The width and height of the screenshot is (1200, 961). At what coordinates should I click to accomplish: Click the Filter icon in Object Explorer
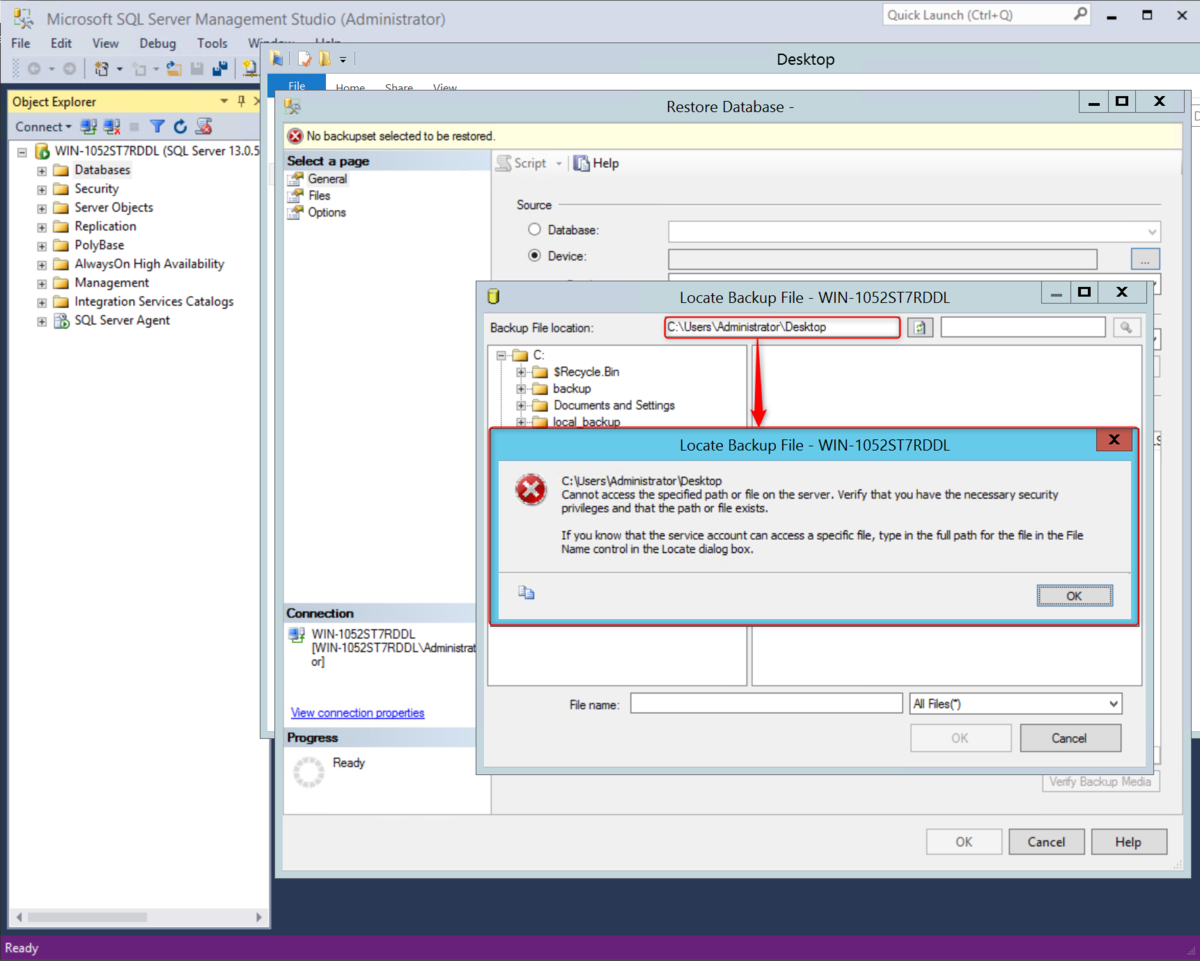coord(157,127)
